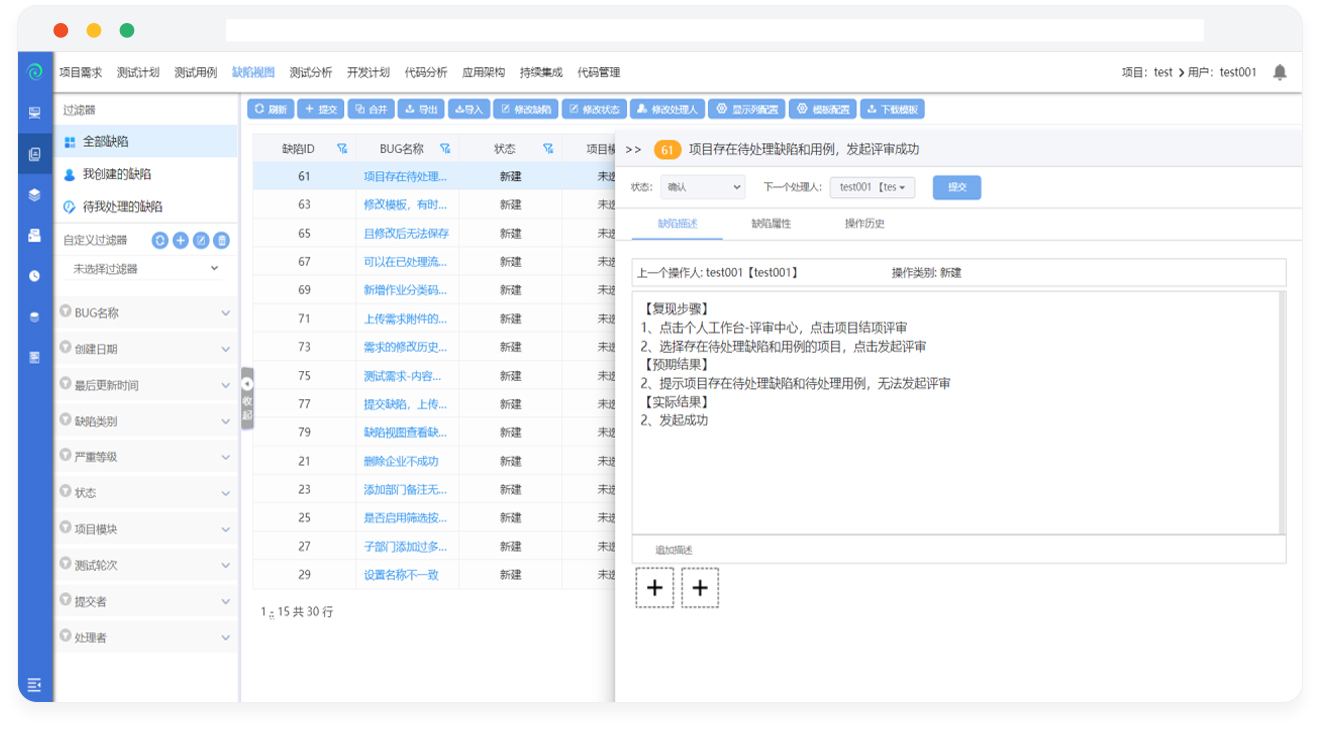Screen dimensions: 1320x733
Task: Click the 导出 export toolbar button
Action: click(421, 109)
